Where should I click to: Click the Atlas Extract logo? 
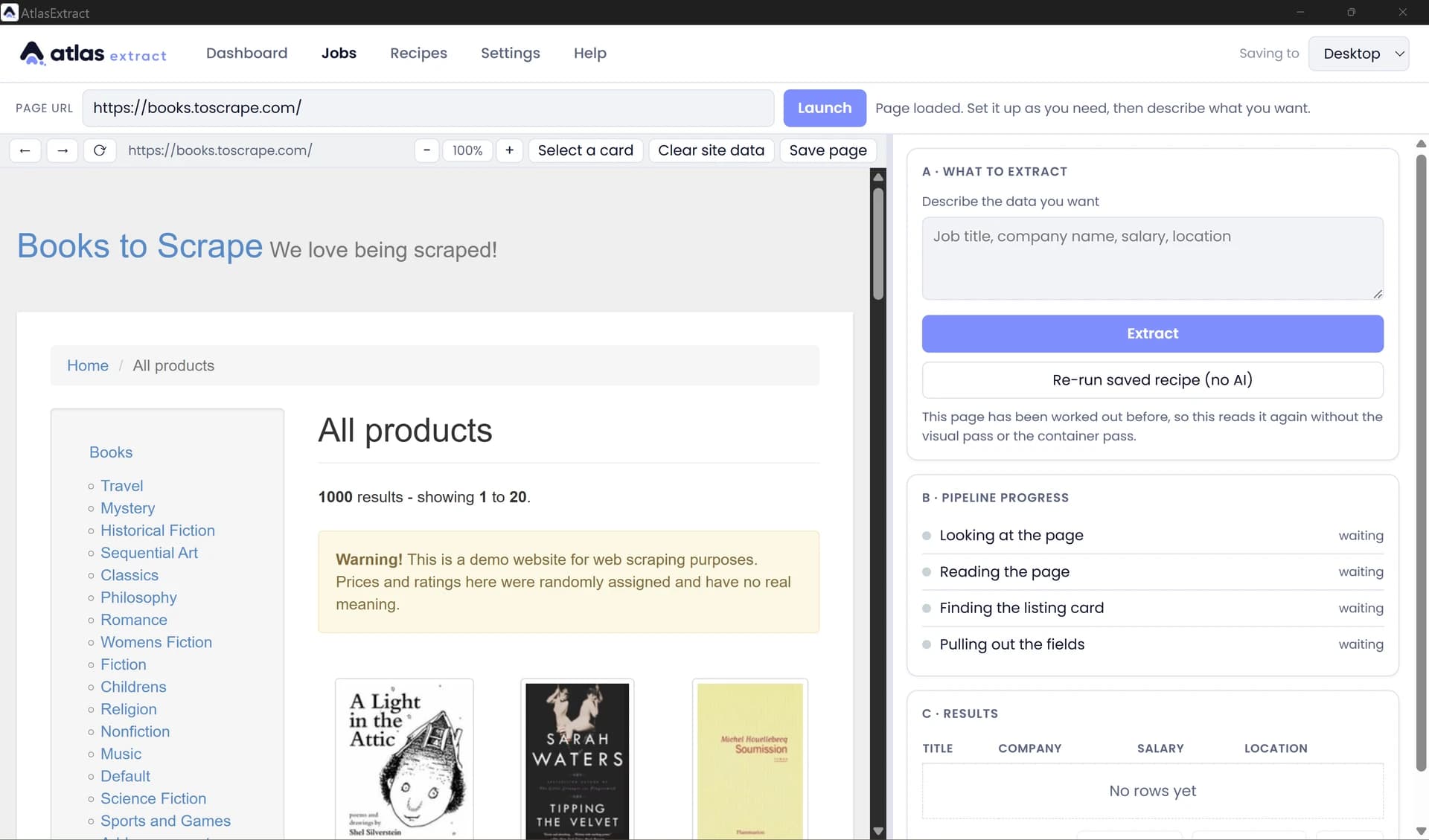[93, 53]
